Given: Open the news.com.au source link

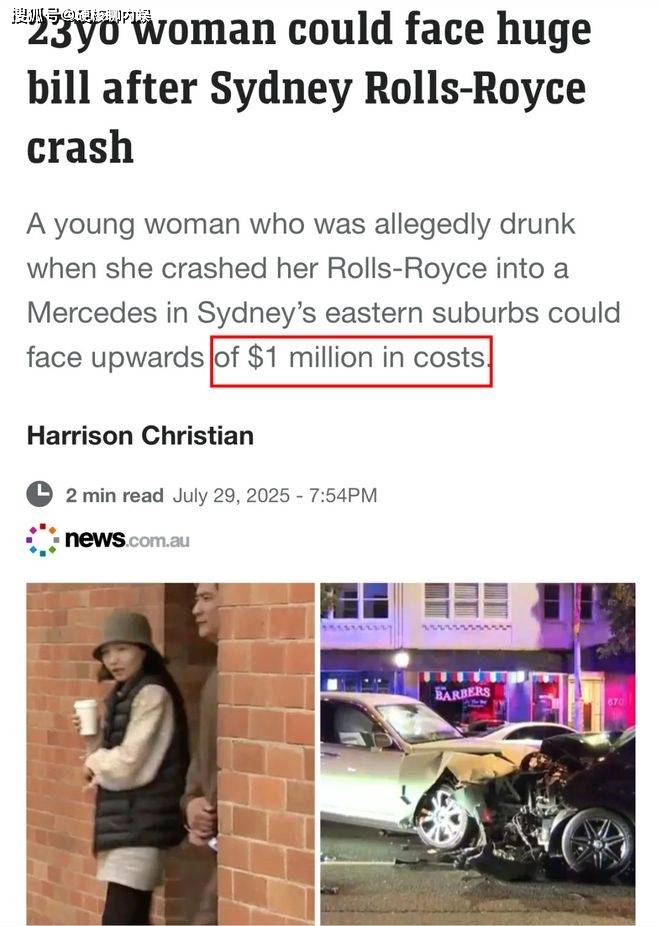Looking at the screenshot, I should pyautogui.click(x=108, y=540).
